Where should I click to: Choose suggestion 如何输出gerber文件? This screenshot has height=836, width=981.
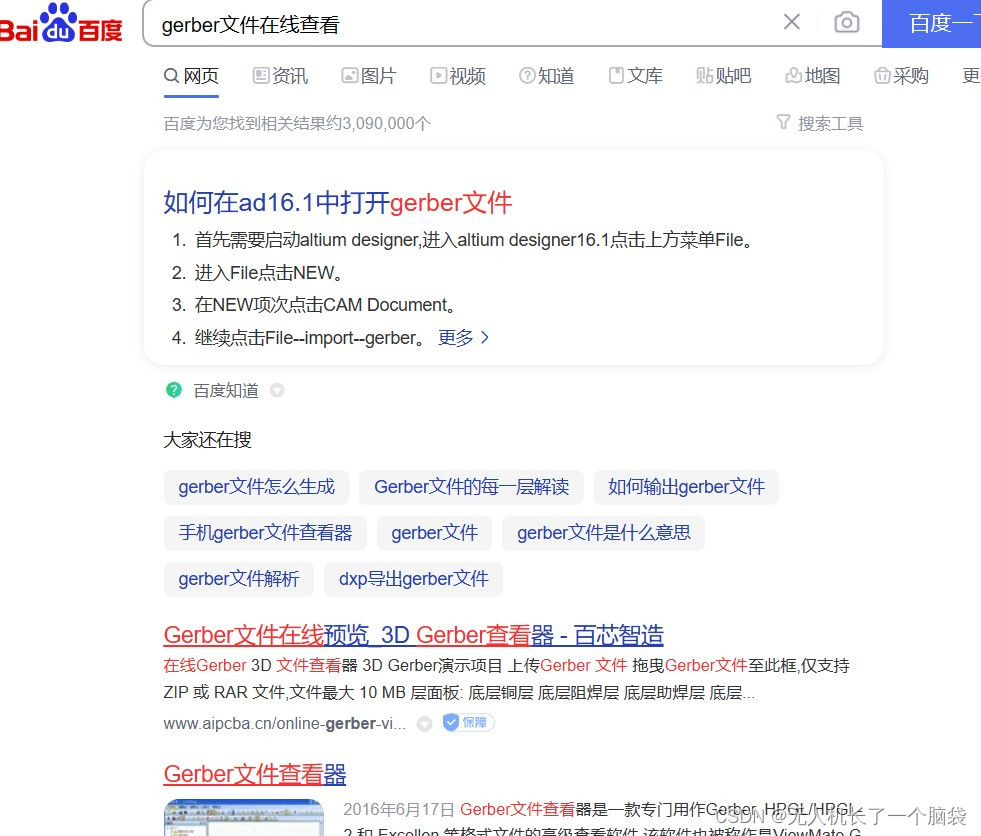point(686,487)
